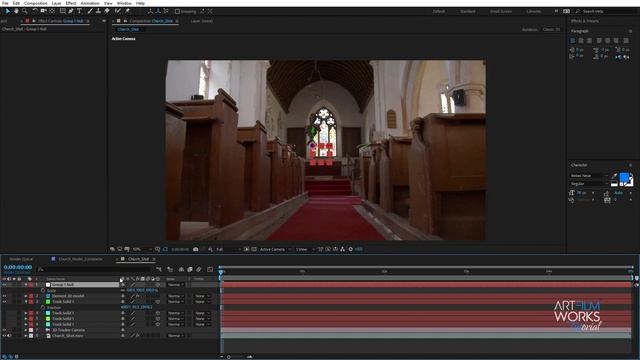Enable the Snapping checkbox
Viewport: 640px width, 360px height.
[177, 11]
